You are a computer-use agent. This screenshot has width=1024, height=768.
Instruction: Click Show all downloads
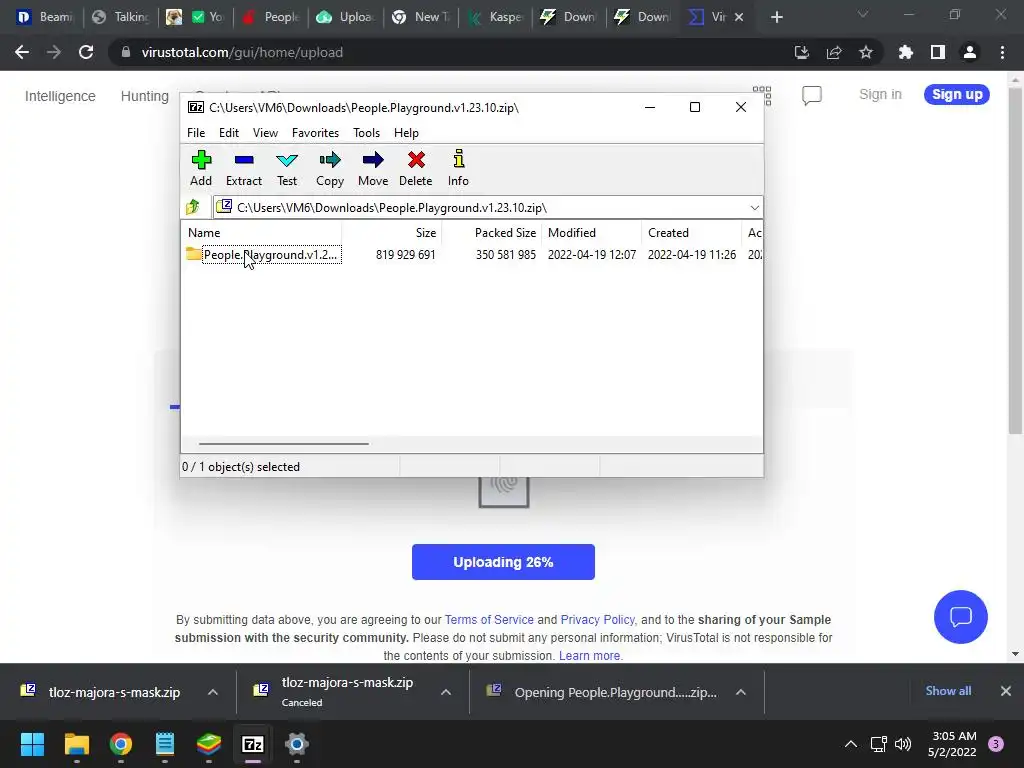click(948, 691)
